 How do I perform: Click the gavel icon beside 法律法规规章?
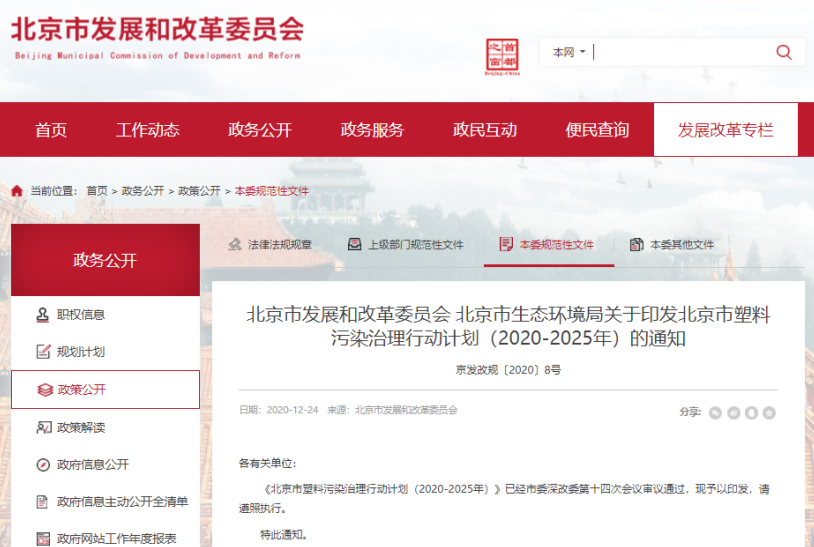pos(235,244)
